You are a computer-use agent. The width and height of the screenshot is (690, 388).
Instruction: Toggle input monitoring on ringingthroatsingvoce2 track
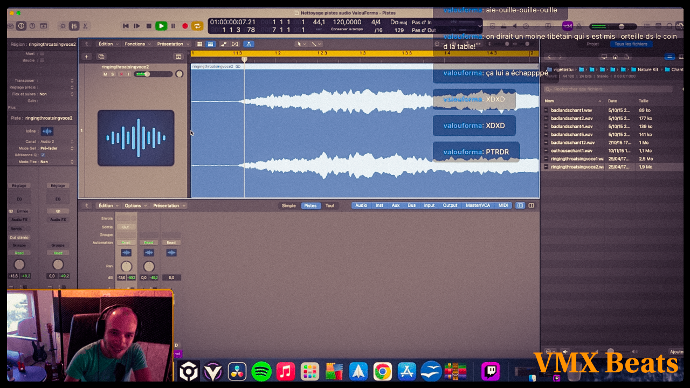point(129,74)
